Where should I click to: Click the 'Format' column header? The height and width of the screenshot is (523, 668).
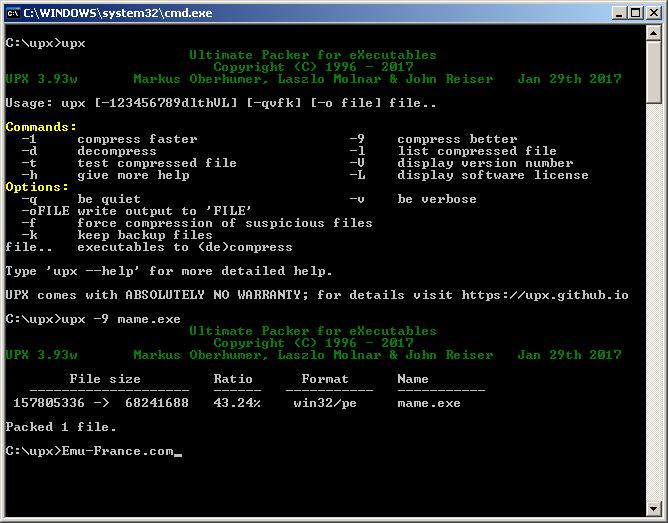[x=325, y=379]
